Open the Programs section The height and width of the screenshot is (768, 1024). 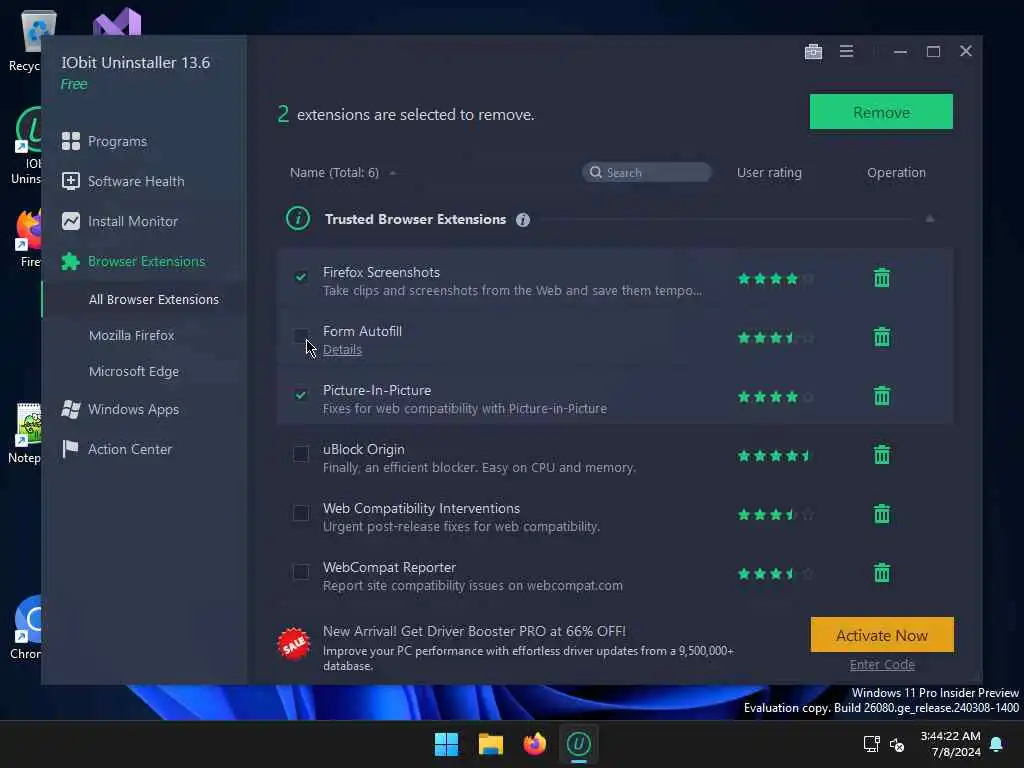tap(118, 141)
